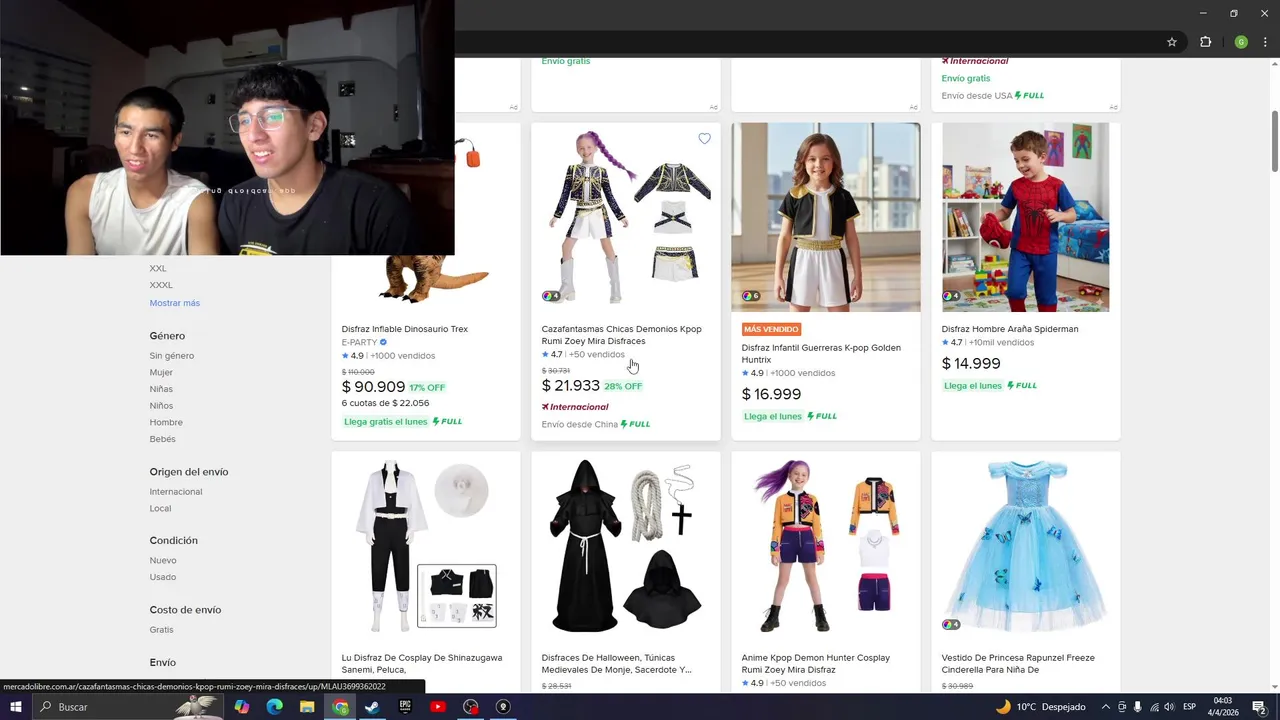Favorite the Cazafantasmas Chicas Demonios costume with the heart
Viewport: 1280px width, 720px height.
coord(704,139)
